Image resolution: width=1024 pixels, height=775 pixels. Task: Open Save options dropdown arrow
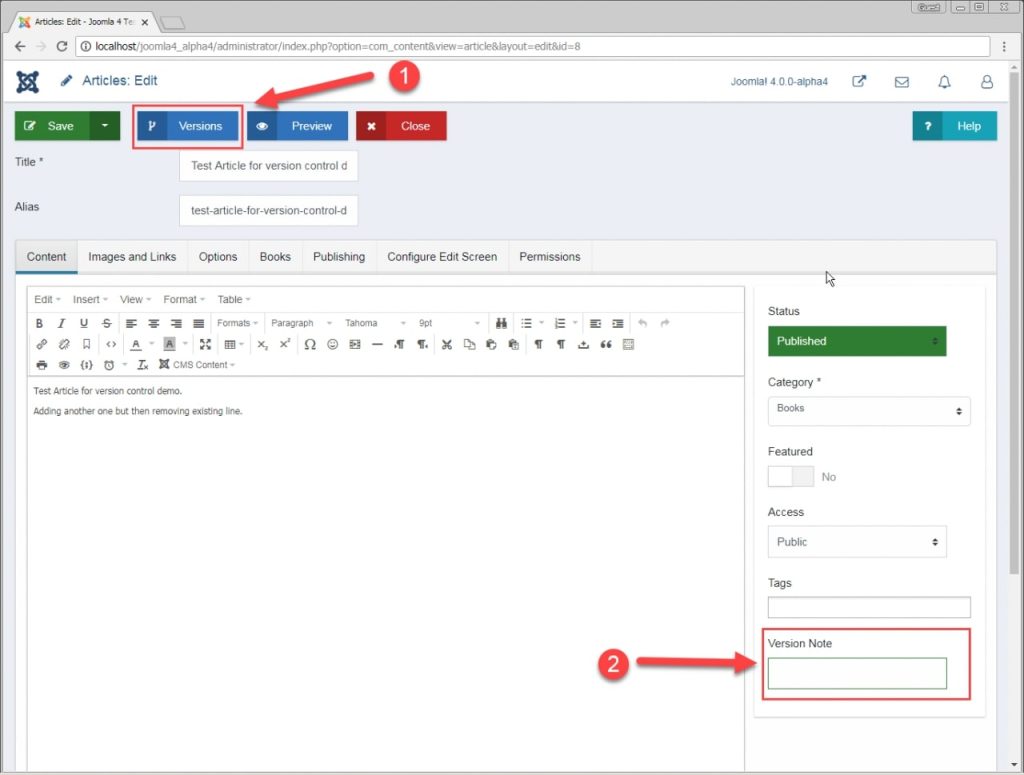point(104,126)
